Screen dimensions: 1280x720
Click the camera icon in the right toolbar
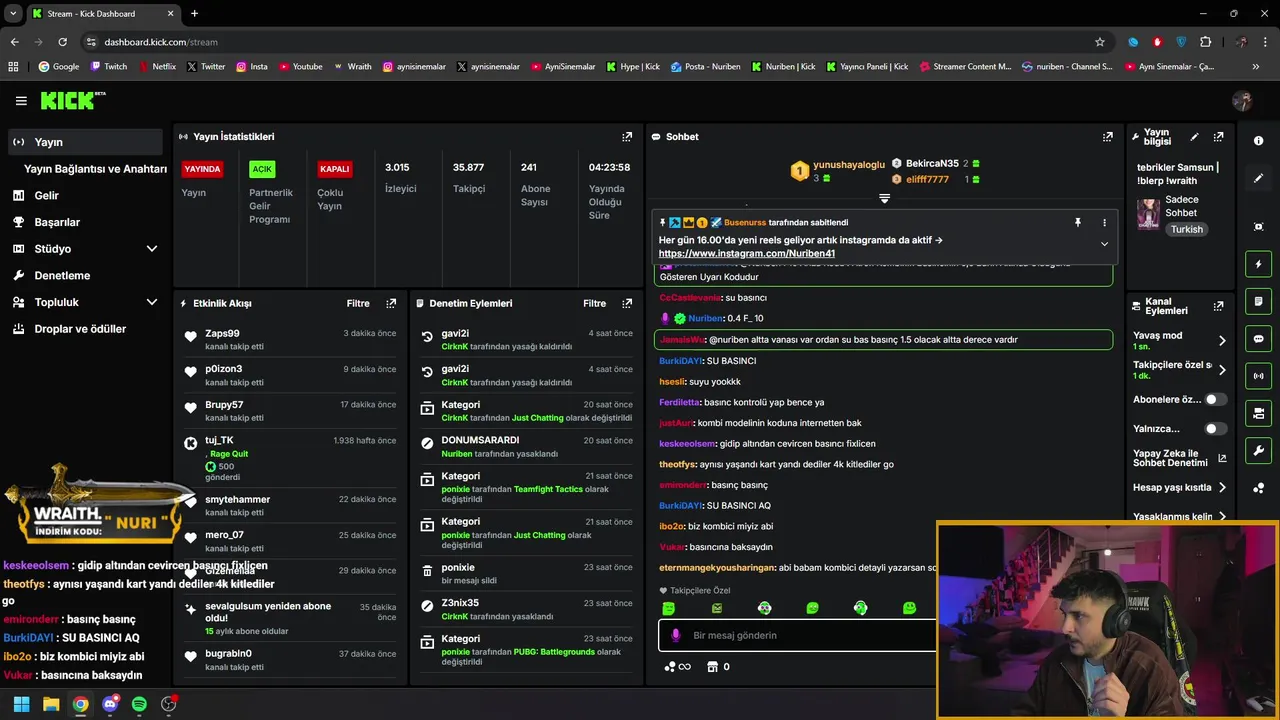point(1258,413)
